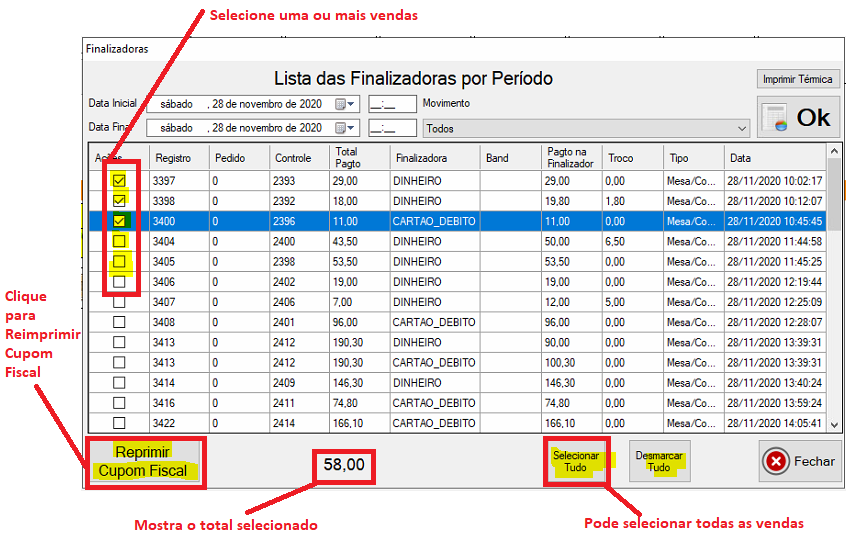
Task: Click the Ok button with report icon
Action: coord(798,117)
